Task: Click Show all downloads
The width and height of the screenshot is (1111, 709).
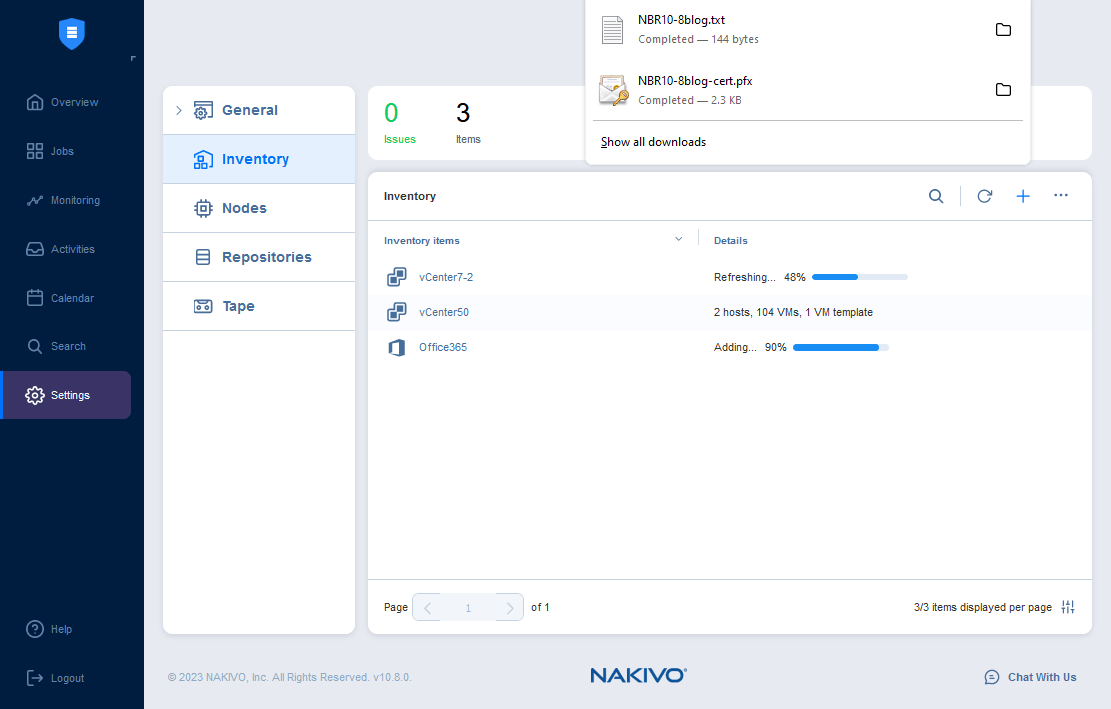Action: [653, 142]
